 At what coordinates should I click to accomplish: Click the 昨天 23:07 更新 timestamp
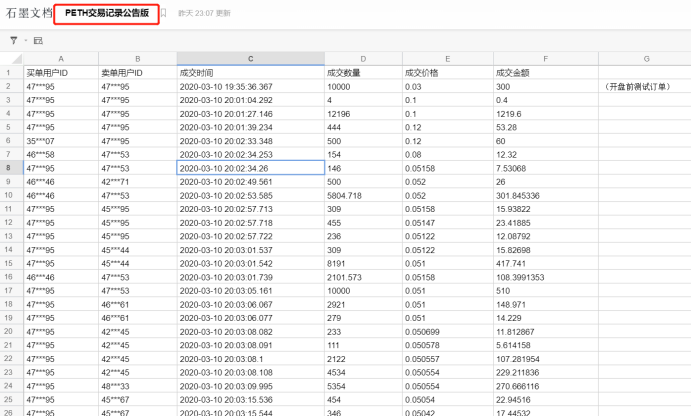tap(204, 13)
